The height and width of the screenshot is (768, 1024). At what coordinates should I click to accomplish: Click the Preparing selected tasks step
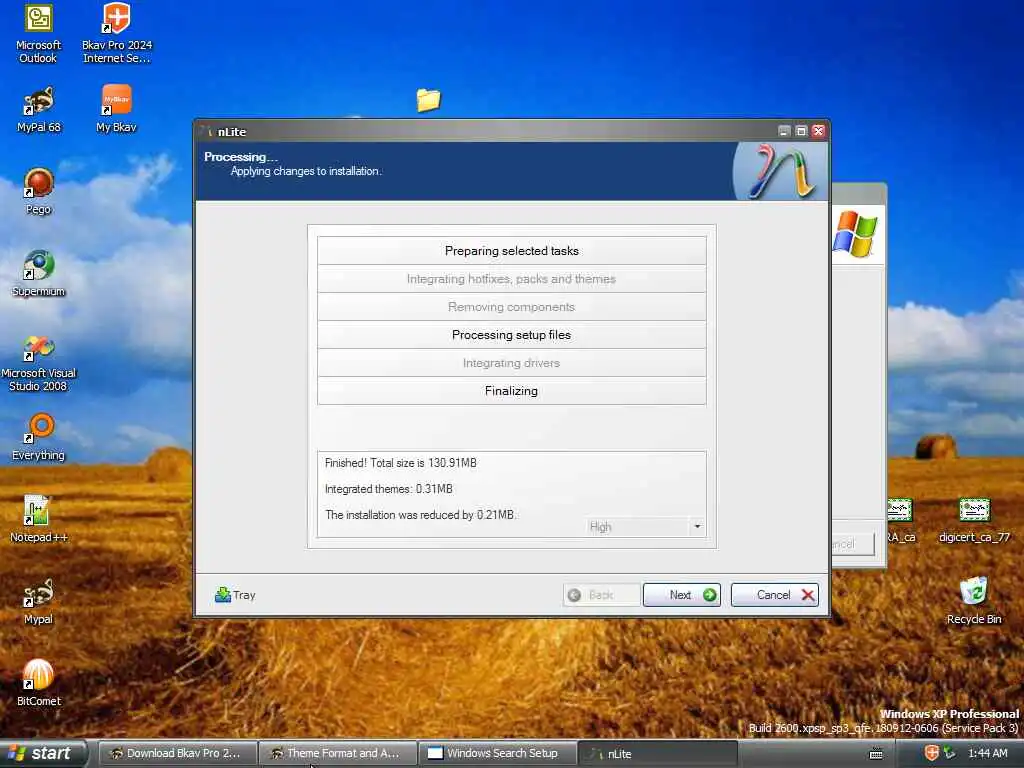(511, 251)
